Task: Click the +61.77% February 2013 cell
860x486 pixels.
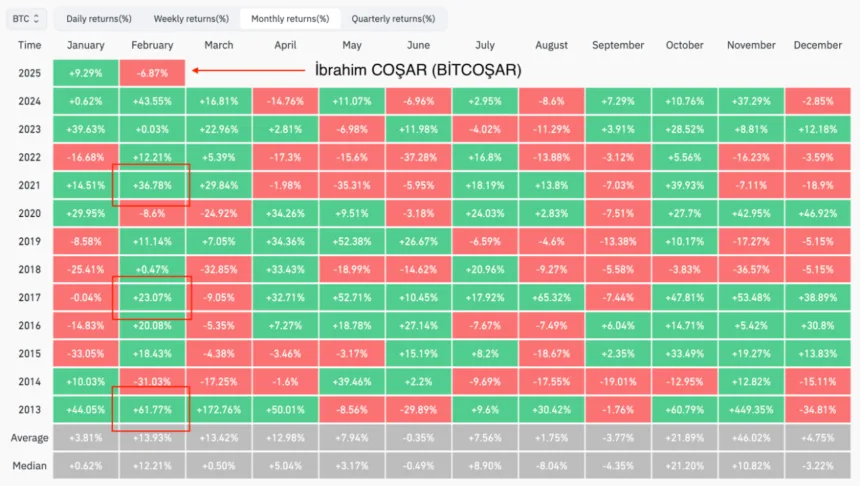Action: click(151, 409)
